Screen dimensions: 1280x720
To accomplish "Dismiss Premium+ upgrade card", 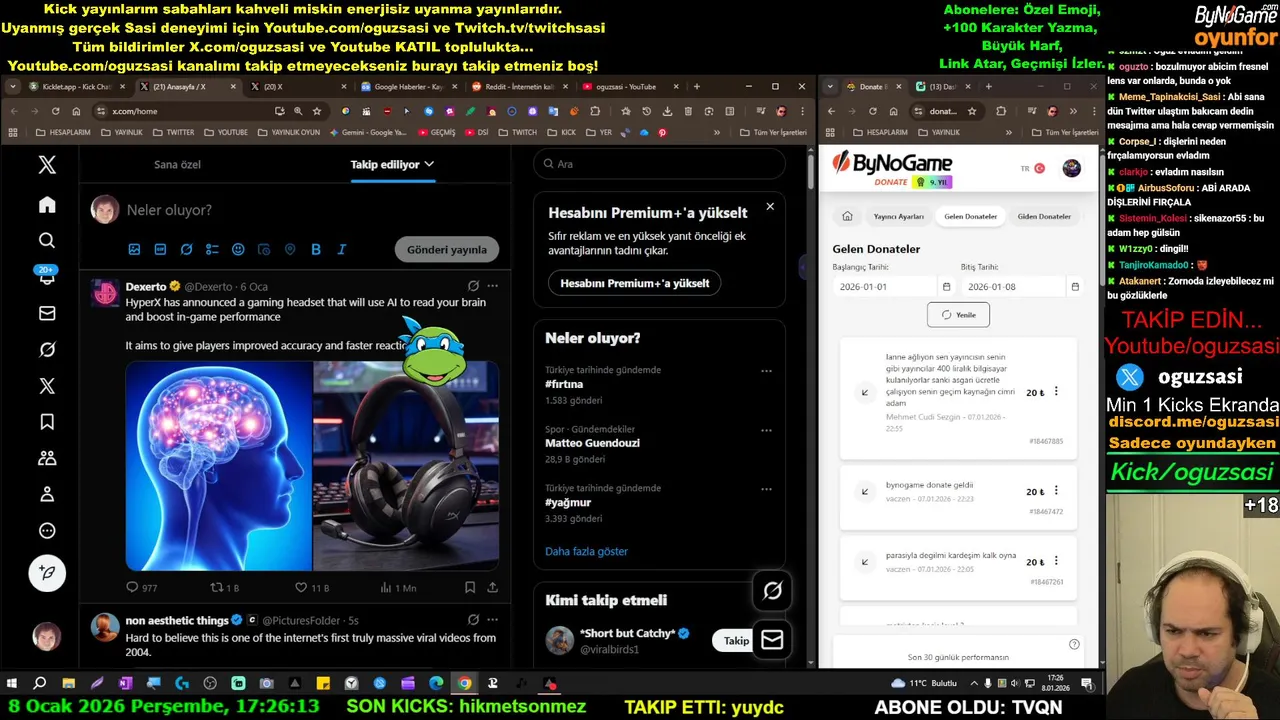I will (x=770, y=206).
